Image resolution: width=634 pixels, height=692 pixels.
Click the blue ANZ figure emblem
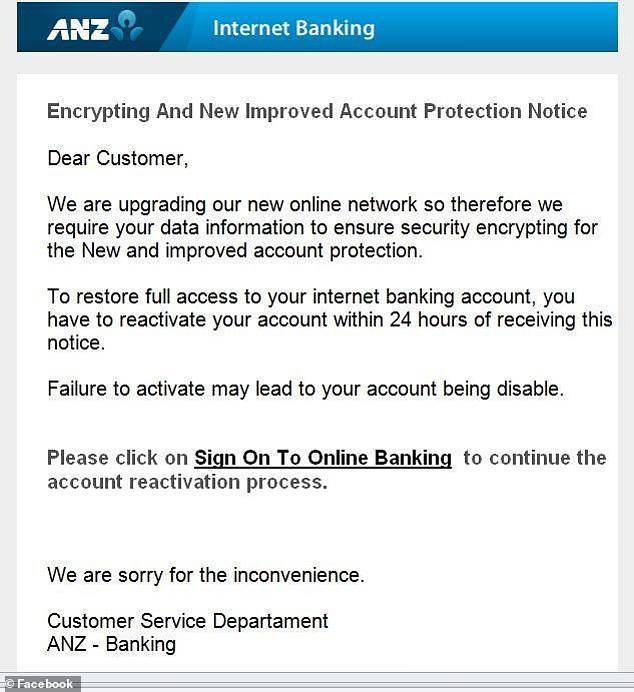pos(128,27)
